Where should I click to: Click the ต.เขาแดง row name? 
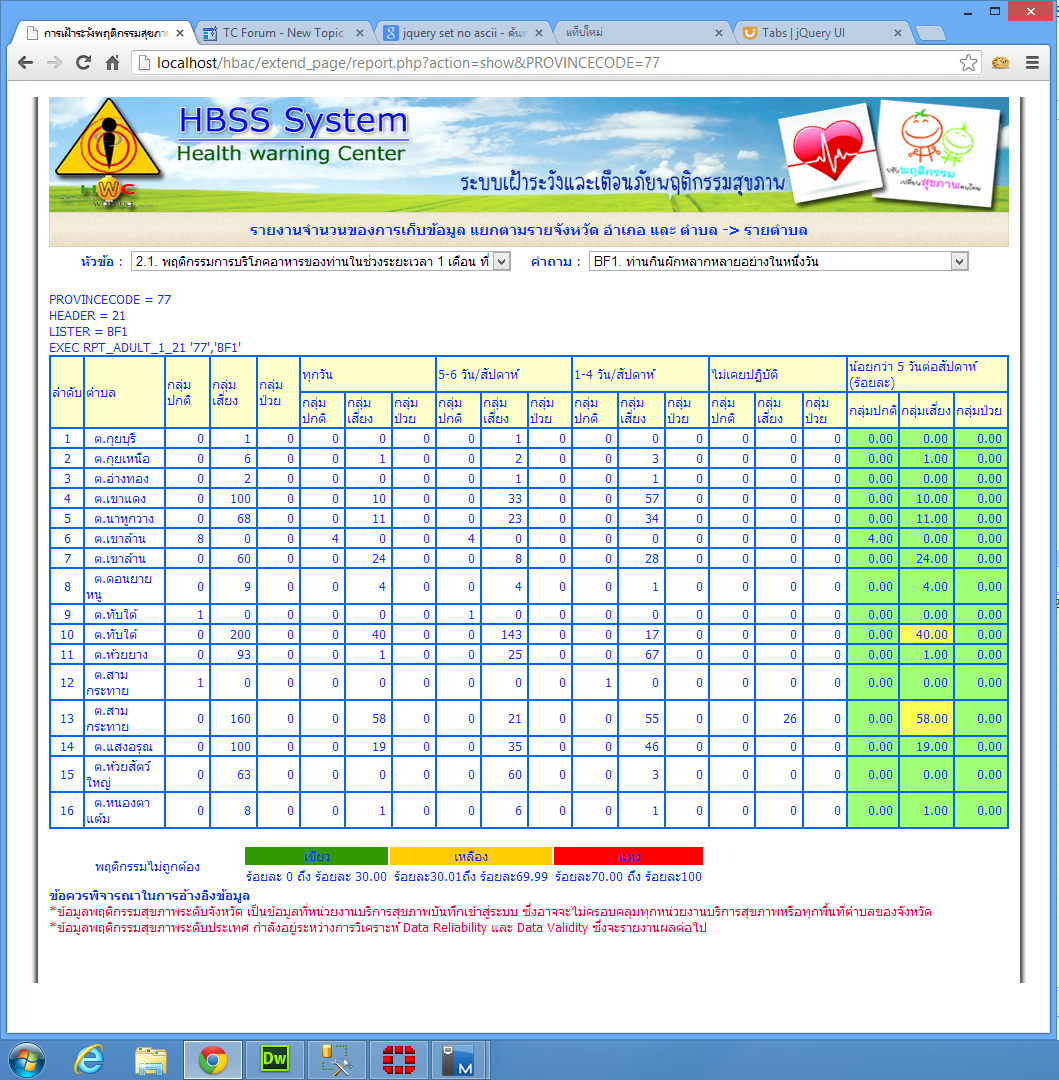[120, 499]
